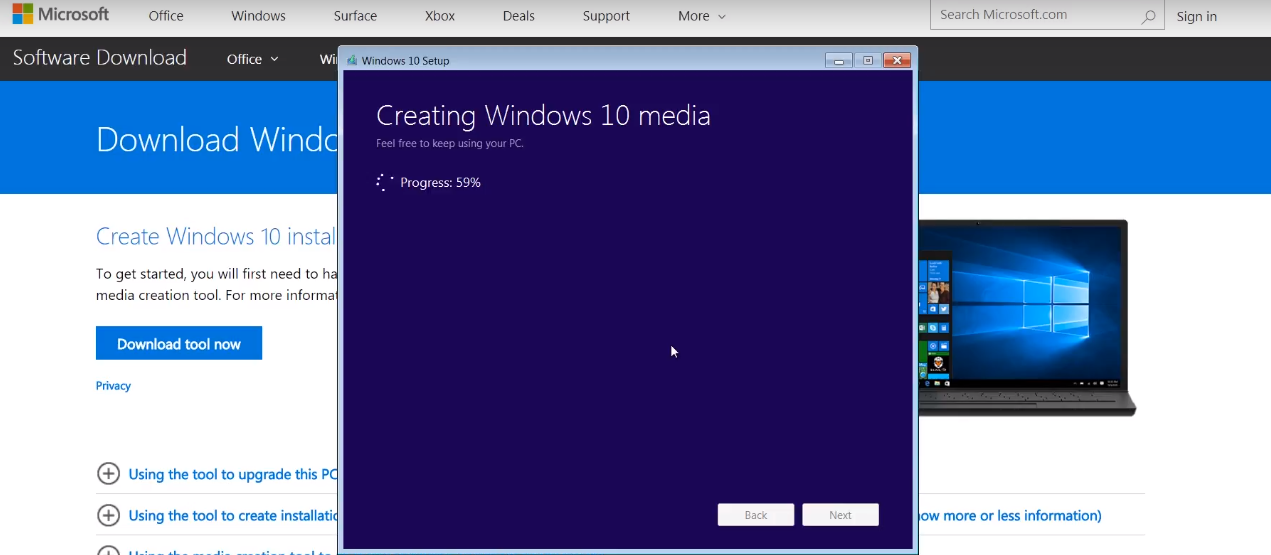Click the Windows 10 Setup title icon

352,60
